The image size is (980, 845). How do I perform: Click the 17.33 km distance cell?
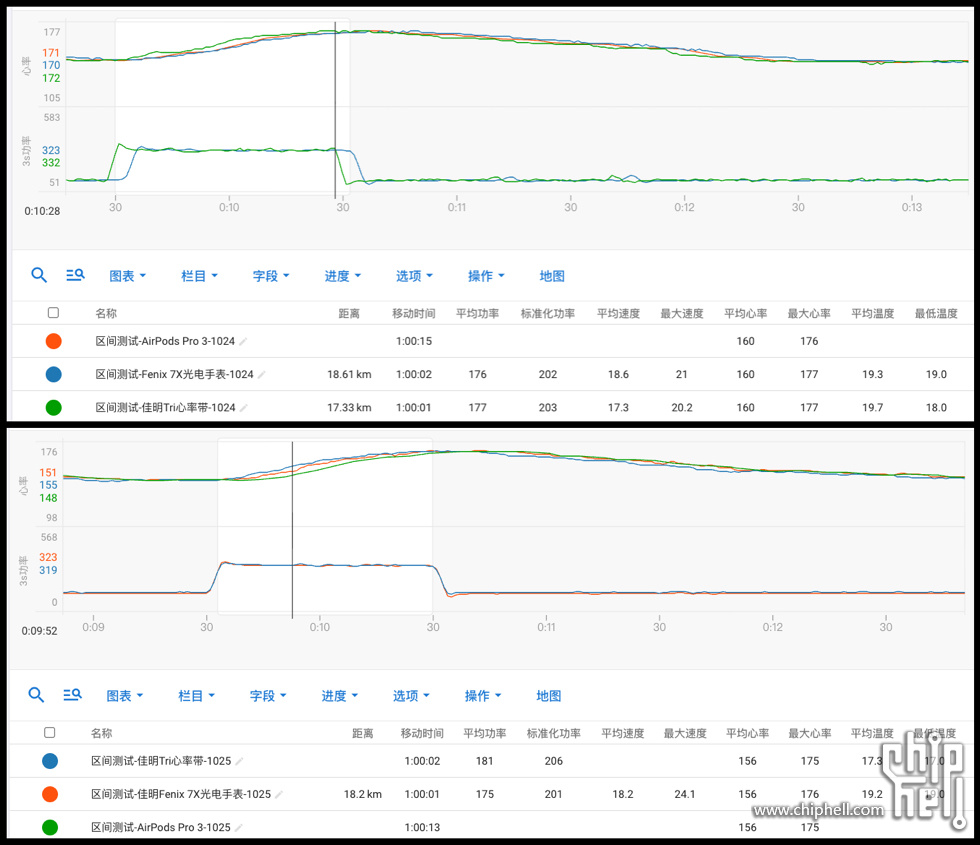(349, 408)
